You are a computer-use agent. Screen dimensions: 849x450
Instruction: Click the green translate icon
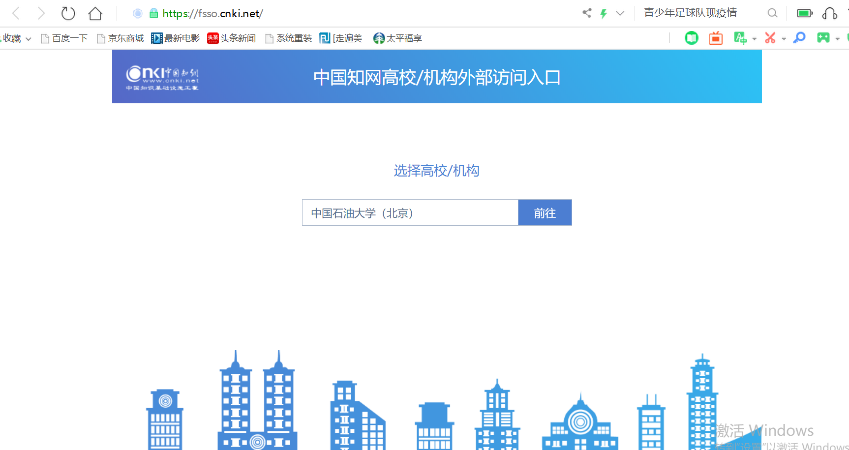pyautogui.click(x=740, y=38)
